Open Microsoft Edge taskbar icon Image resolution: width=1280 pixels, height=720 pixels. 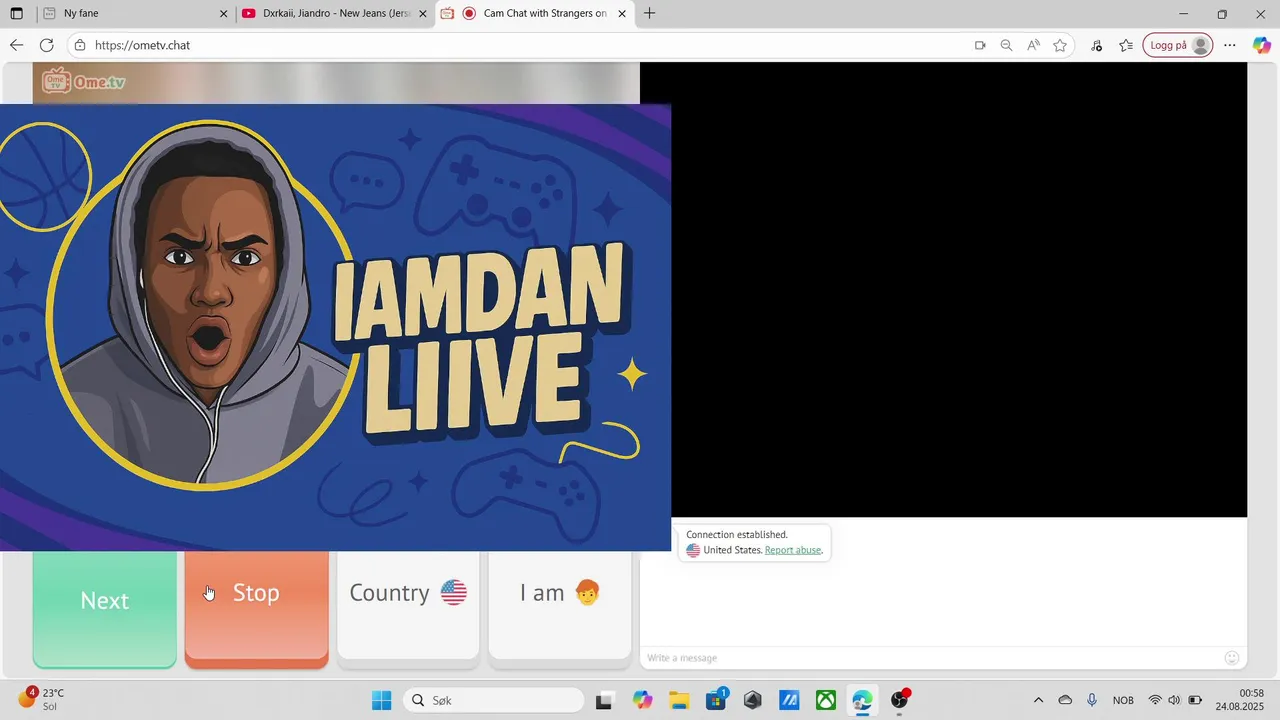pyautogui.click(x=863, y=700)
